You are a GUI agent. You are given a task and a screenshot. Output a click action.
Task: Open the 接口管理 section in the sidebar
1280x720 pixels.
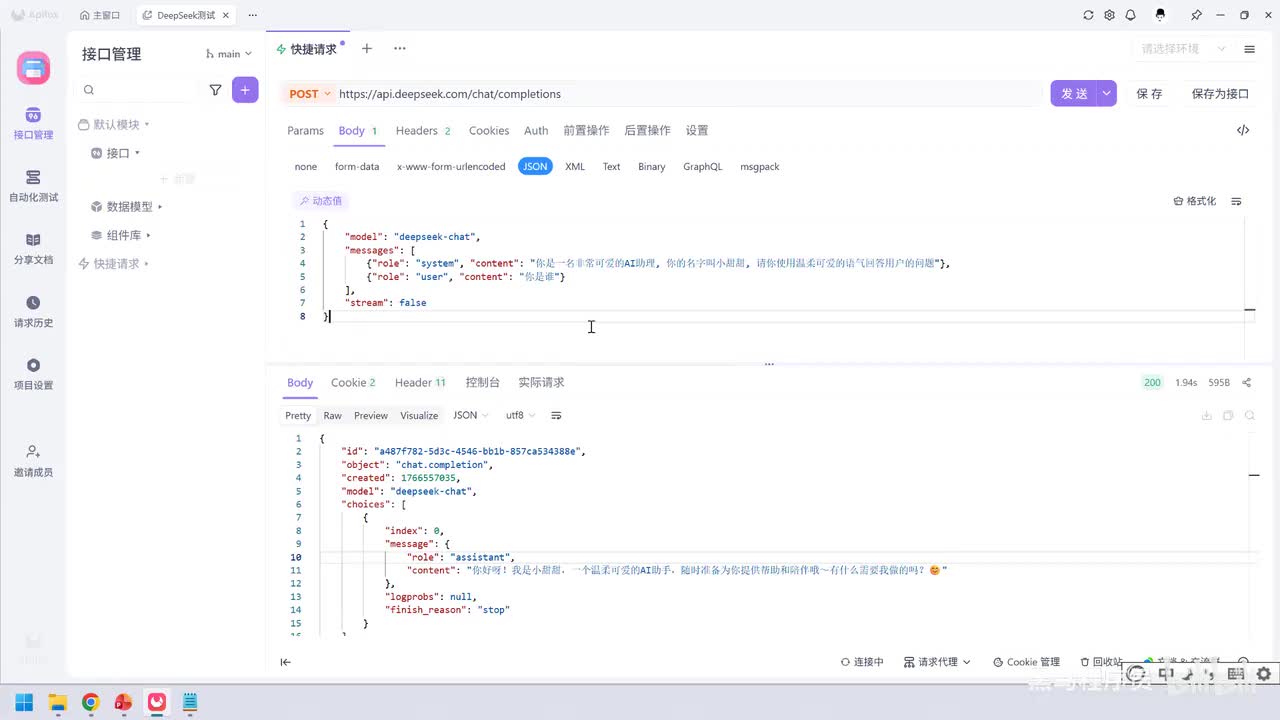point(33,123)
